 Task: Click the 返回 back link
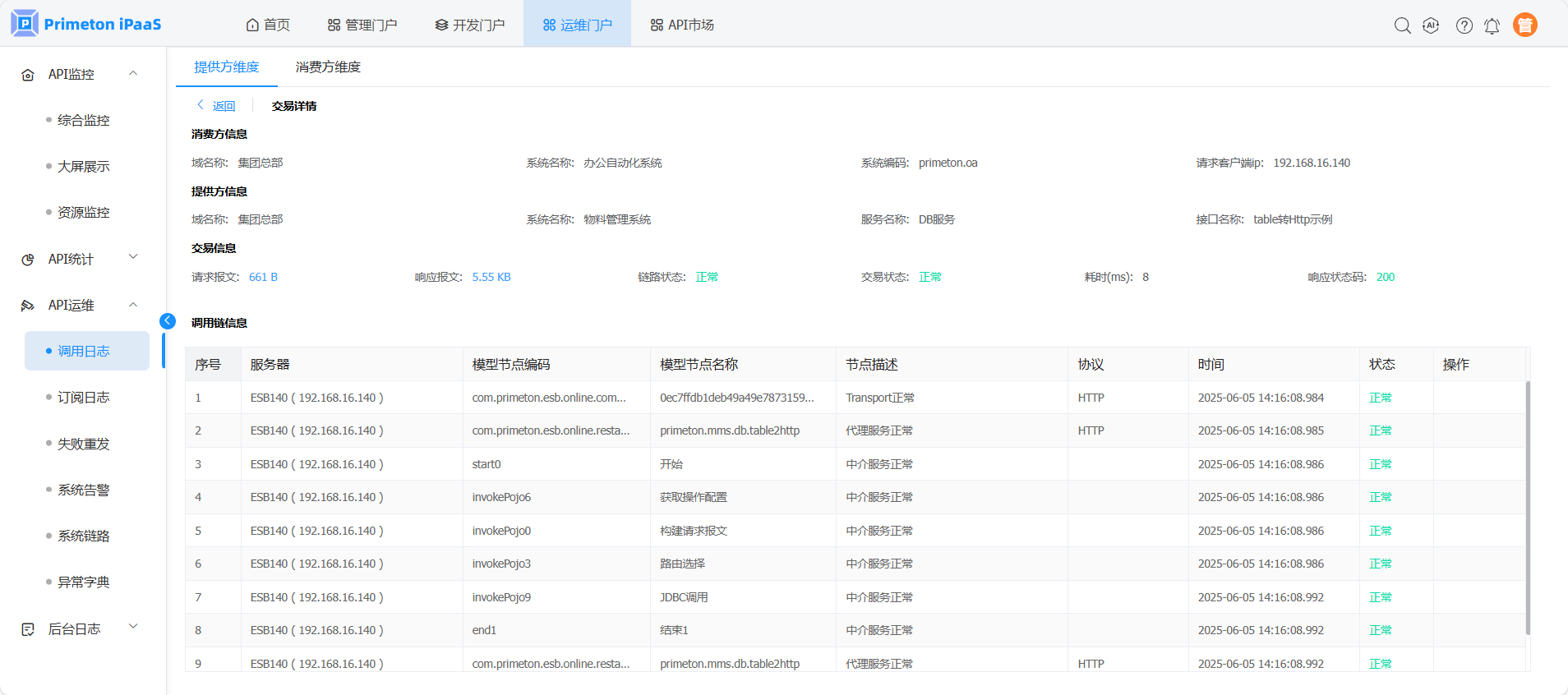217,106
